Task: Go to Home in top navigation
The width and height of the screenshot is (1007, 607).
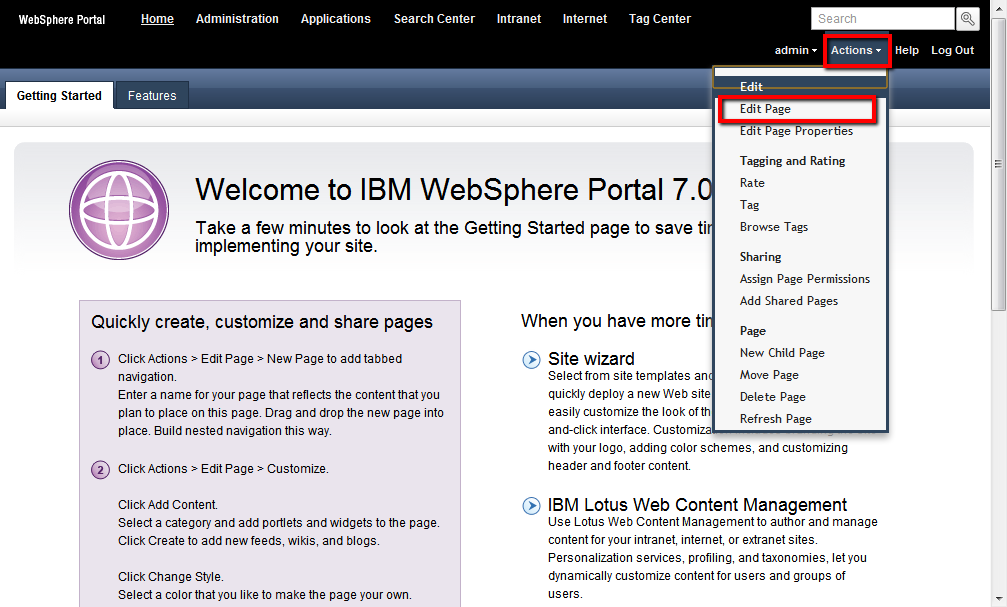Action: click(x=157, y=19)
